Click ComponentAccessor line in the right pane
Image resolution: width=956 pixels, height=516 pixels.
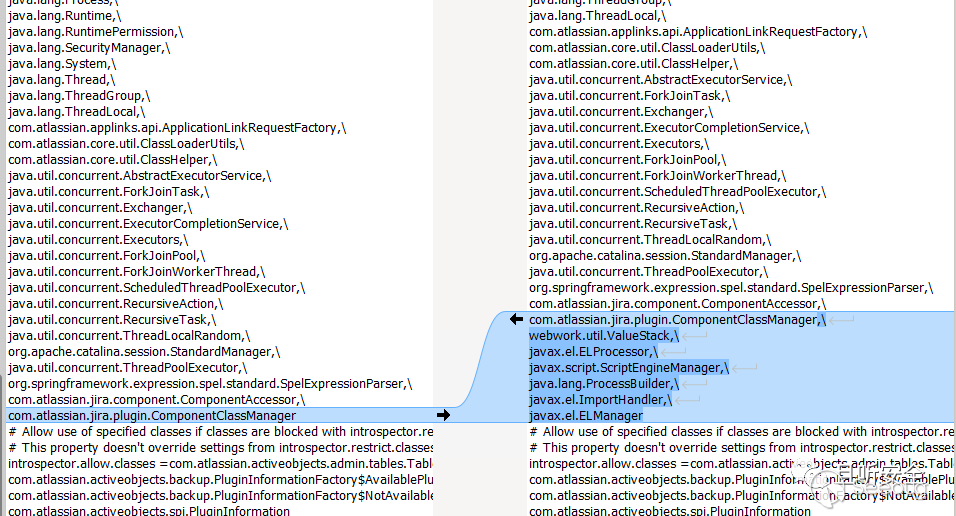point(677,303)
